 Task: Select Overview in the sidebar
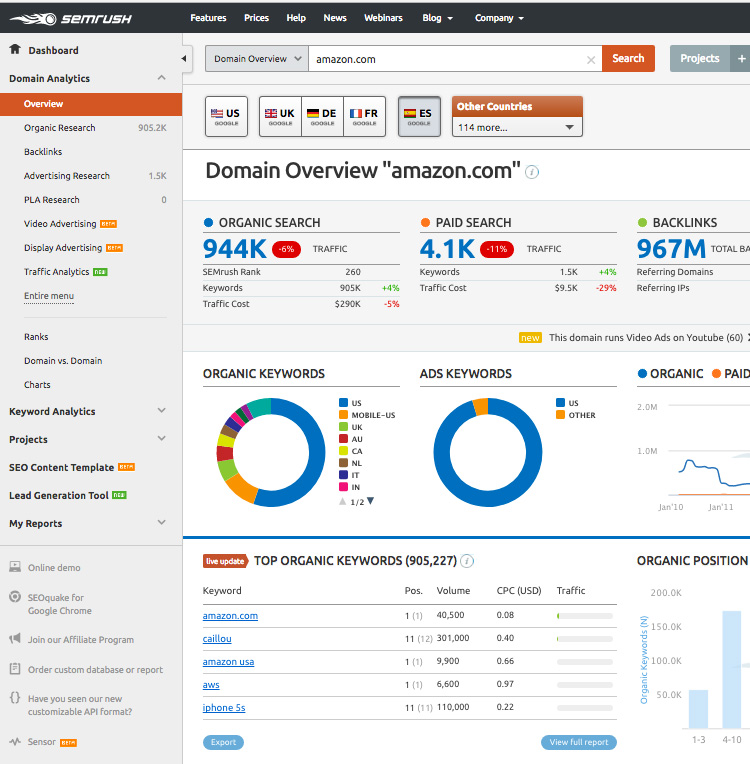click(x=91, y=104)
